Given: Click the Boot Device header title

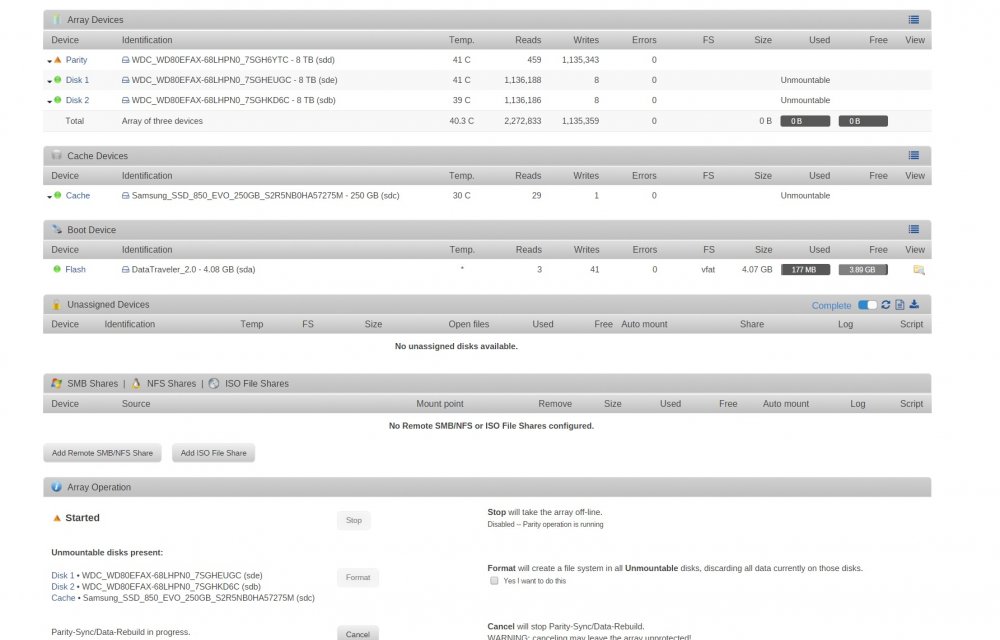Looking at the screenshot, I should [x=91, y=229].
